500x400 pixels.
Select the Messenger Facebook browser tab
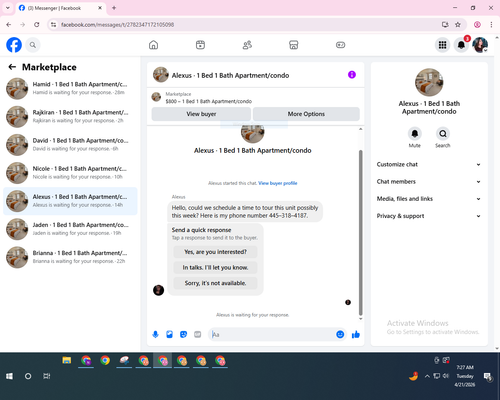61,8
